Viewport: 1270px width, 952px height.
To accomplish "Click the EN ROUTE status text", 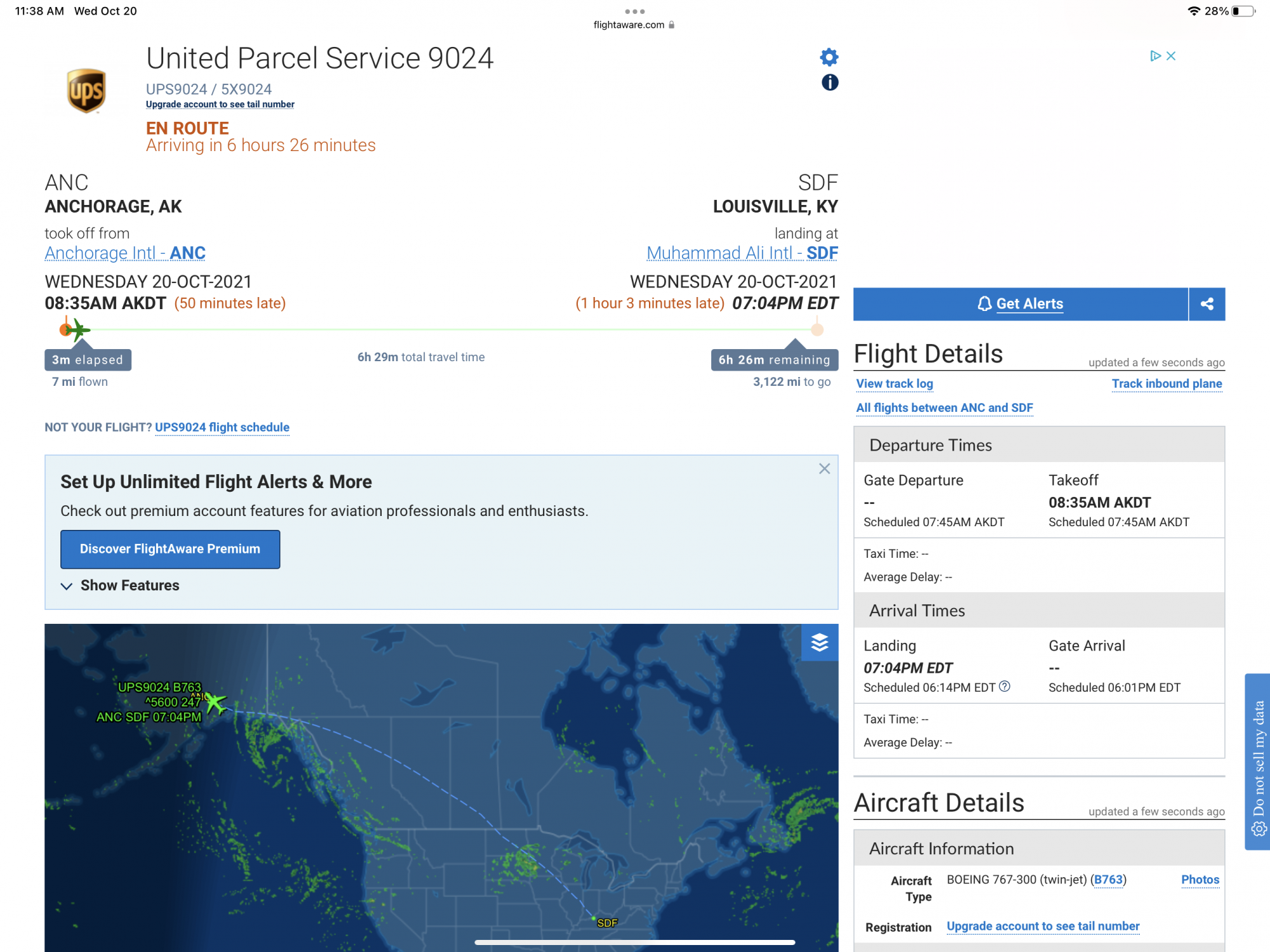I will pos(187,128).
